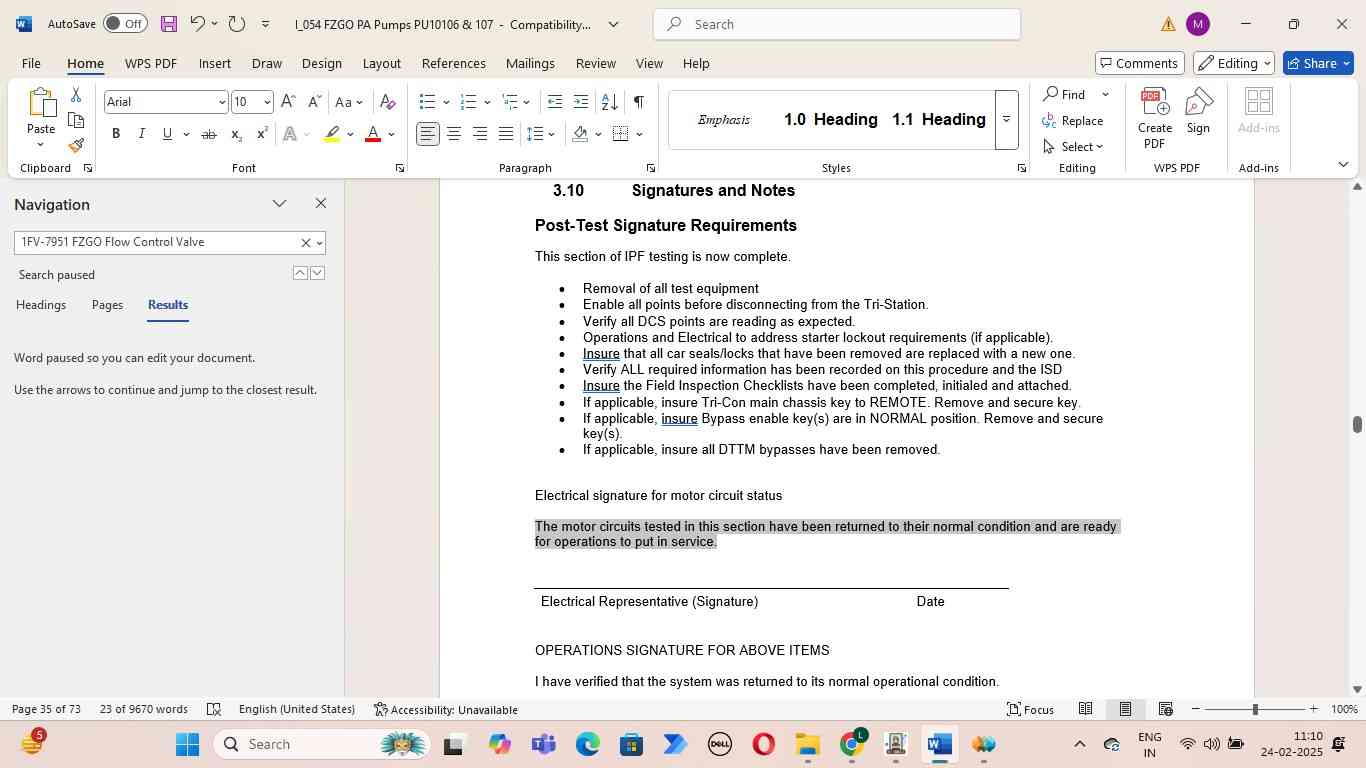The height and width of the screenshot is (768, 1366).
Task: Toggle Superscript formatting
Action: point(262,134)
